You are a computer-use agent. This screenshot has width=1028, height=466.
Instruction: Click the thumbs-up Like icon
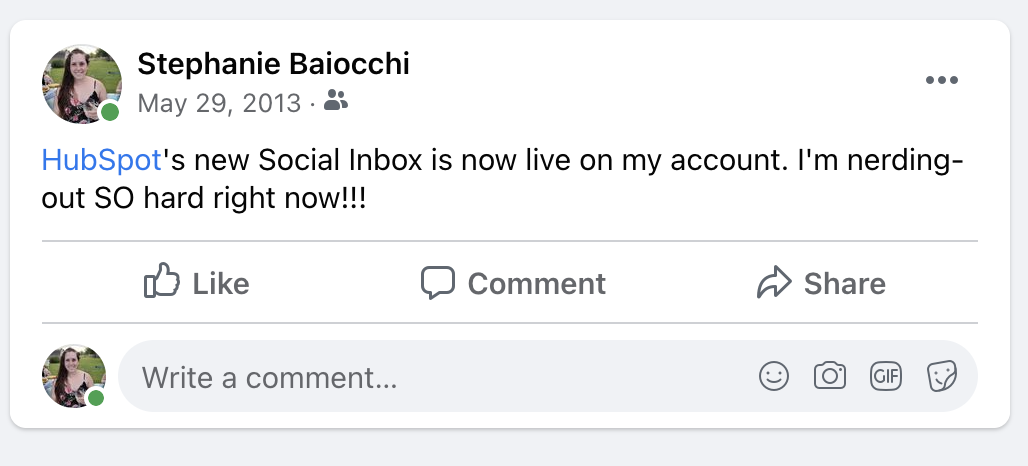tap(161, 281)
